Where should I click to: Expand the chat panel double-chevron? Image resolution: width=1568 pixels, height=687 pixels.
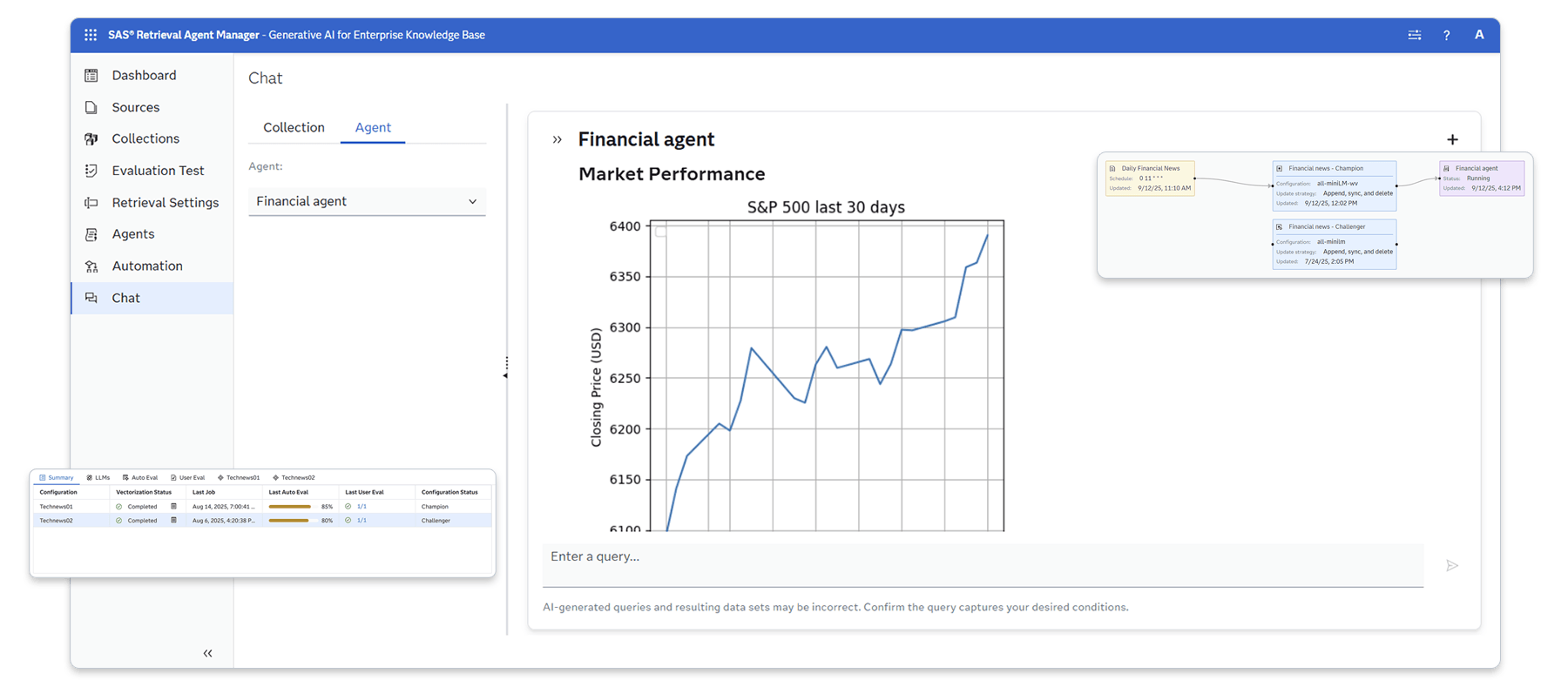point(558,139)
